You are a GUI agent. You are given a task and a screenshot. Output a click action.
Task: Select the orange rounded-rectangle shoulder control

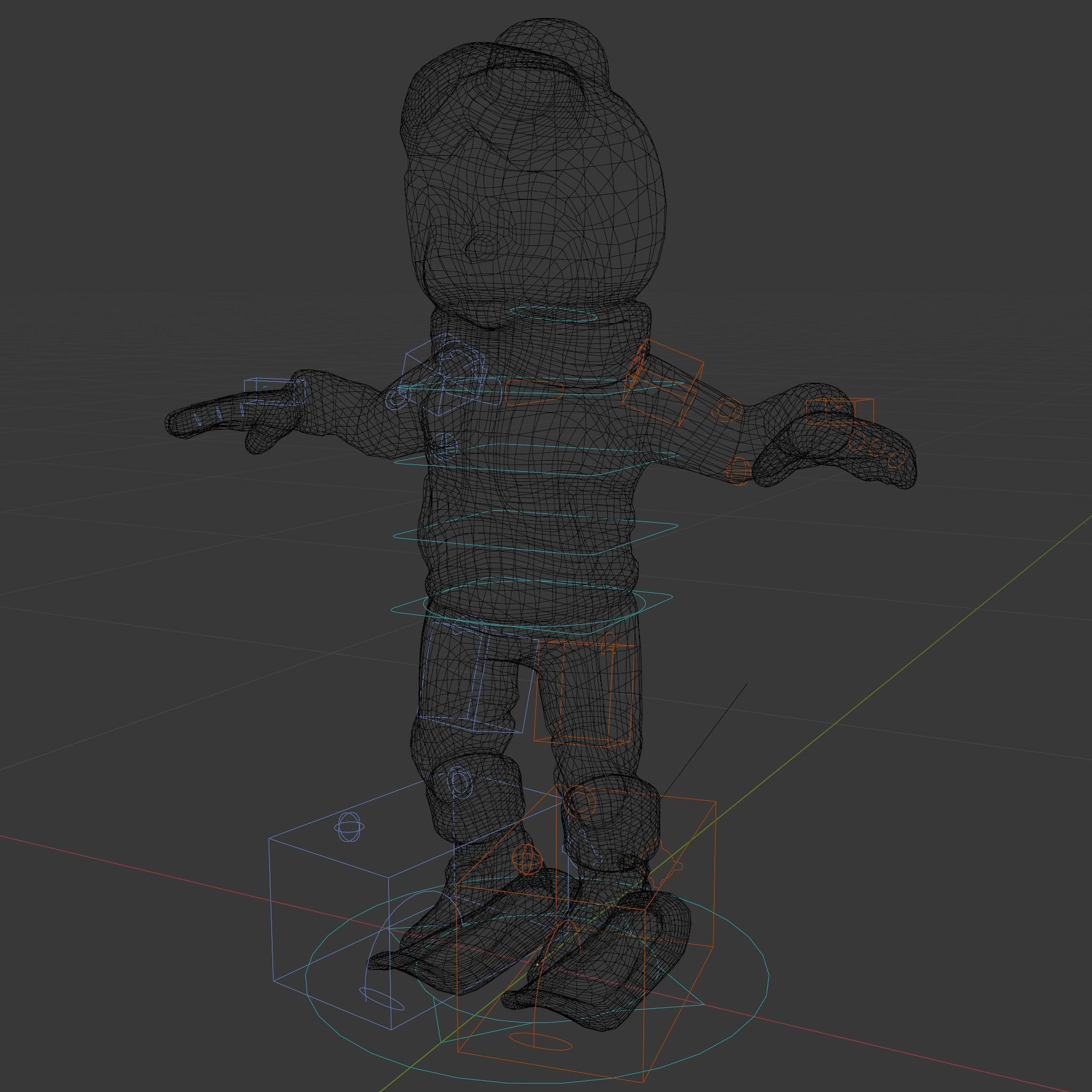click(534, 392)
